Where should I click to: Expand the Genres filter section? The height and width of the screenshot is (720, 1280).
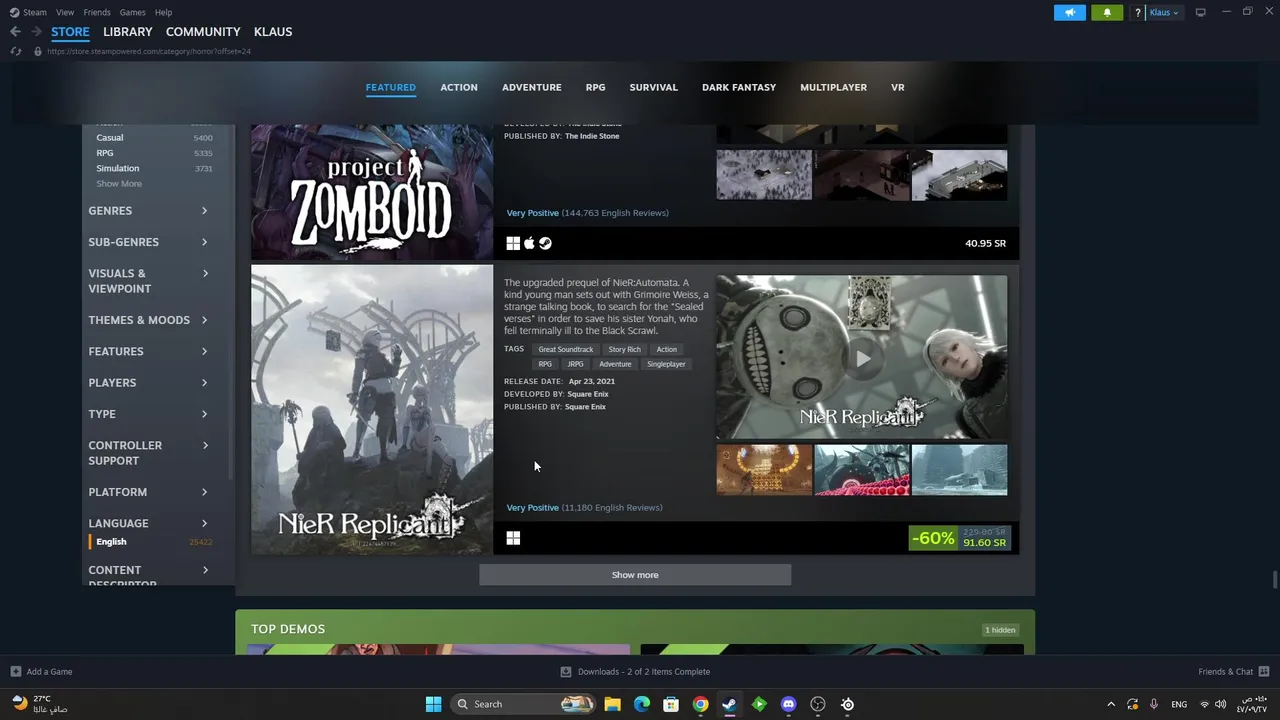pos(148,211)
